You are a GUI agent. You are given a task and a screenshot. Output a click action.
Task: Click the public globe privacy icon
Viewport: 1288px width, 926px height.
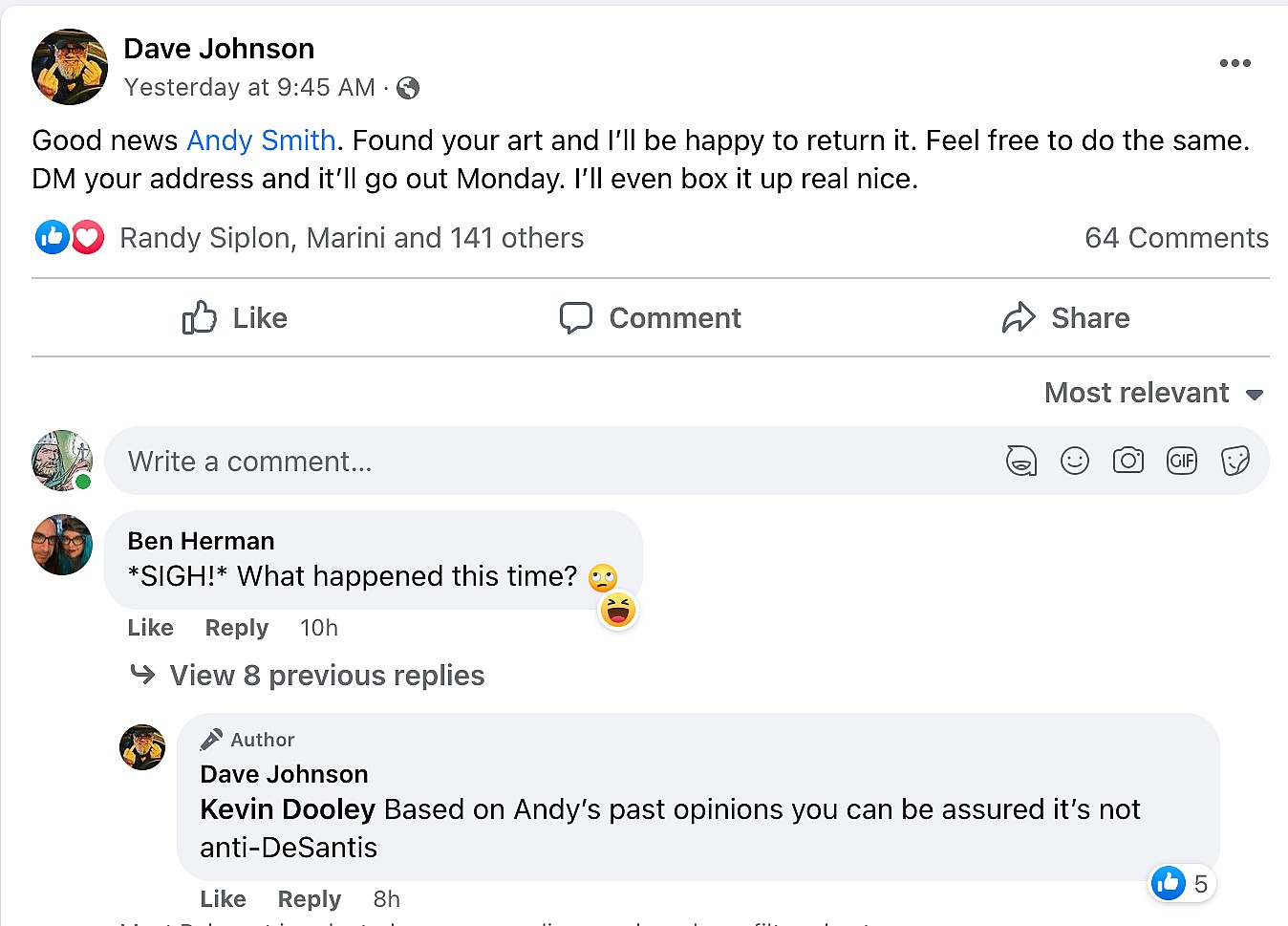408,88
